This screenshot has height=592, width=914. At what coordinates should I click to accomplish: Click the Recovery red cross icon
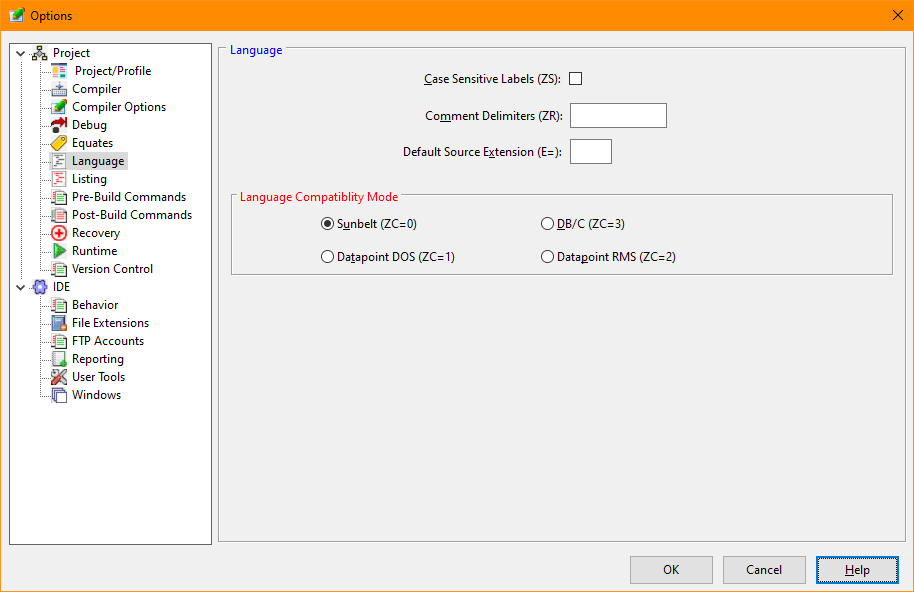[x=59, y=233]
